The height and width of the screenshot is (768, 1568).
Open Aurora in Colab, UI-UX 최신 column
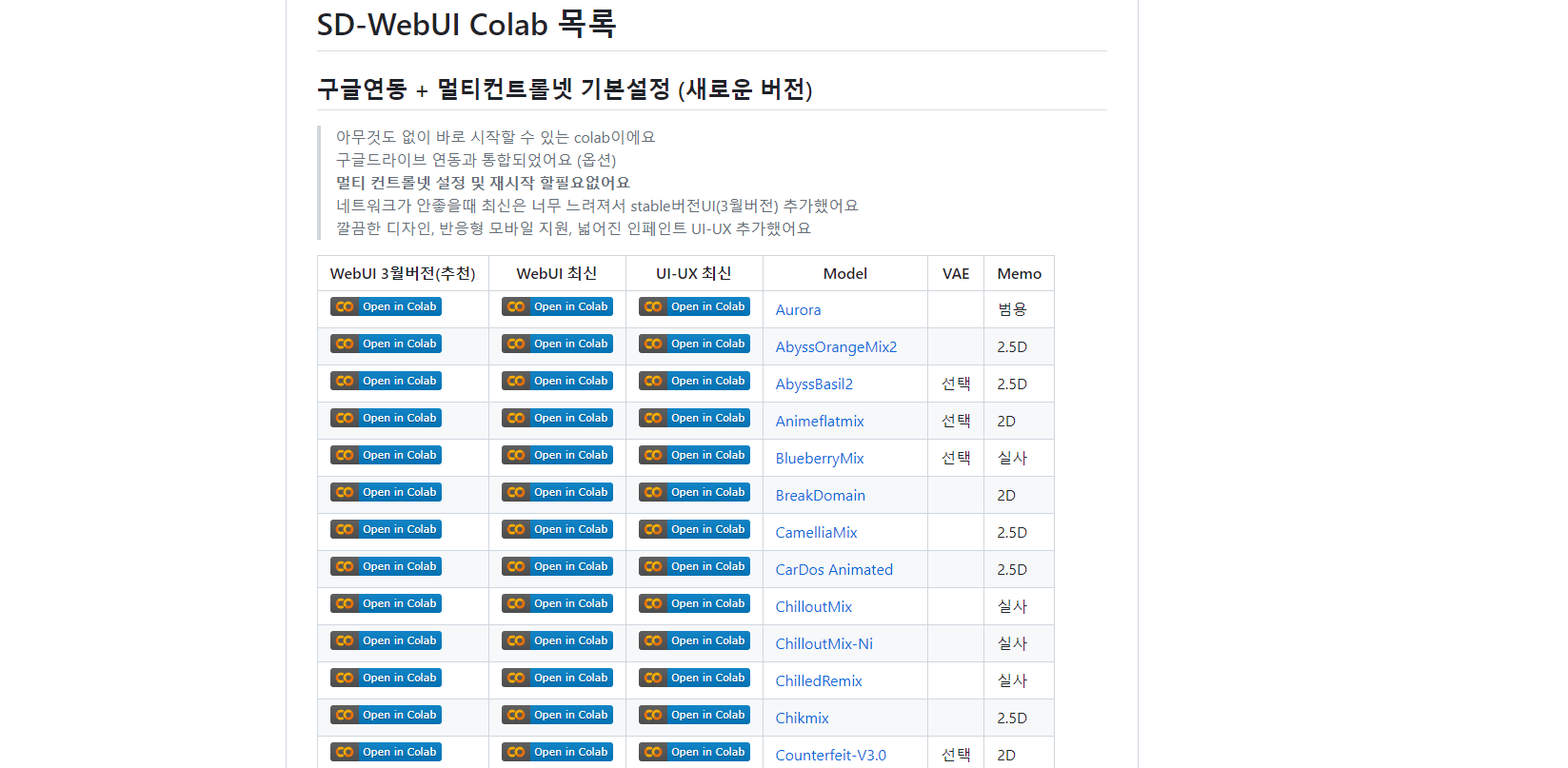click(694, 306)
